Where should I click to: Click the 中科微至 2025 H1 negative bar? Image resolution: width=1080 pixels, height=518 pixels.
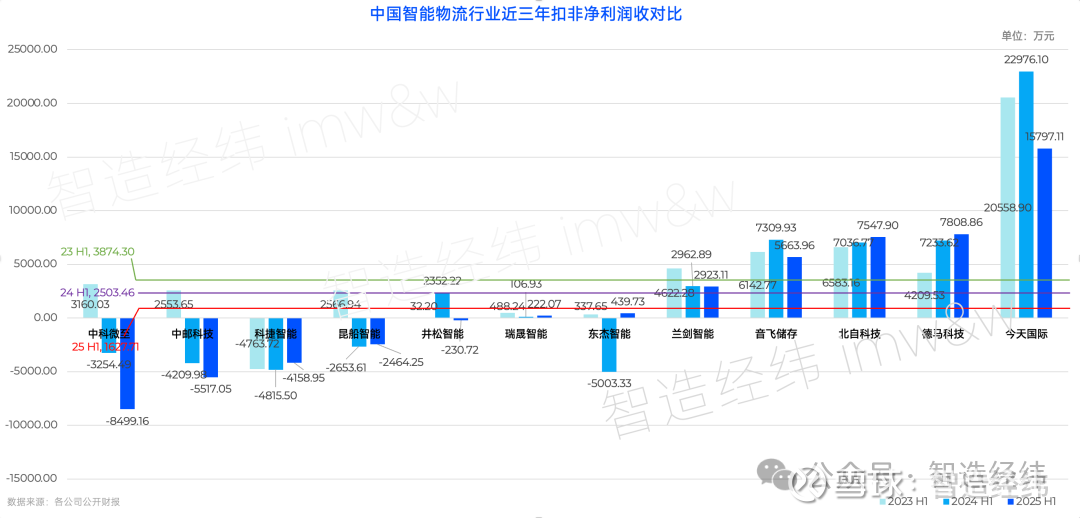[127, 363]
